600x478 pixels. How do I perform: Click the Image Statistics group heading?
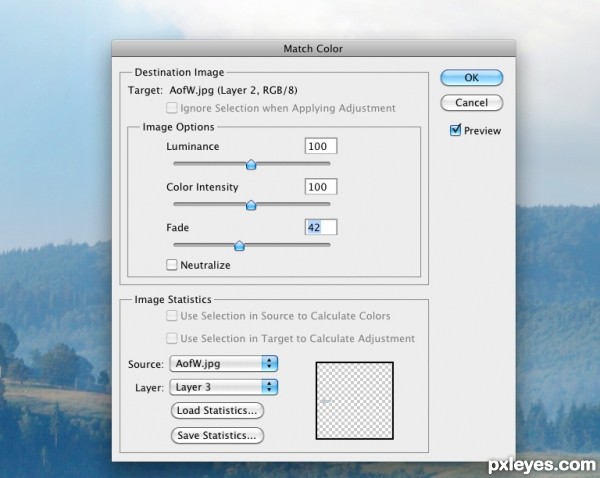point(173,299)
